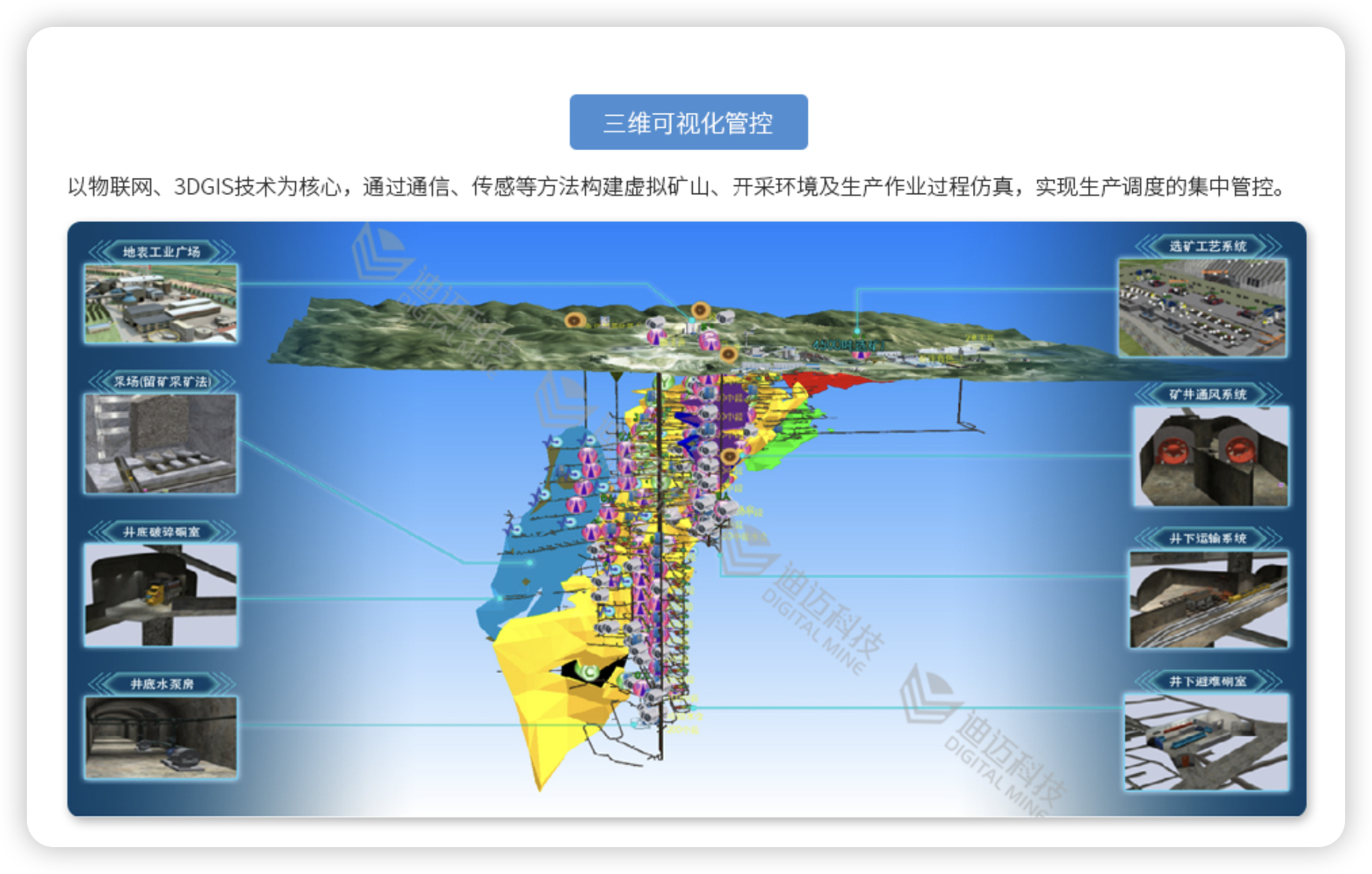Click the 矿井通风系统 header label
The image size is (1372, 874).
[1208, 394]
